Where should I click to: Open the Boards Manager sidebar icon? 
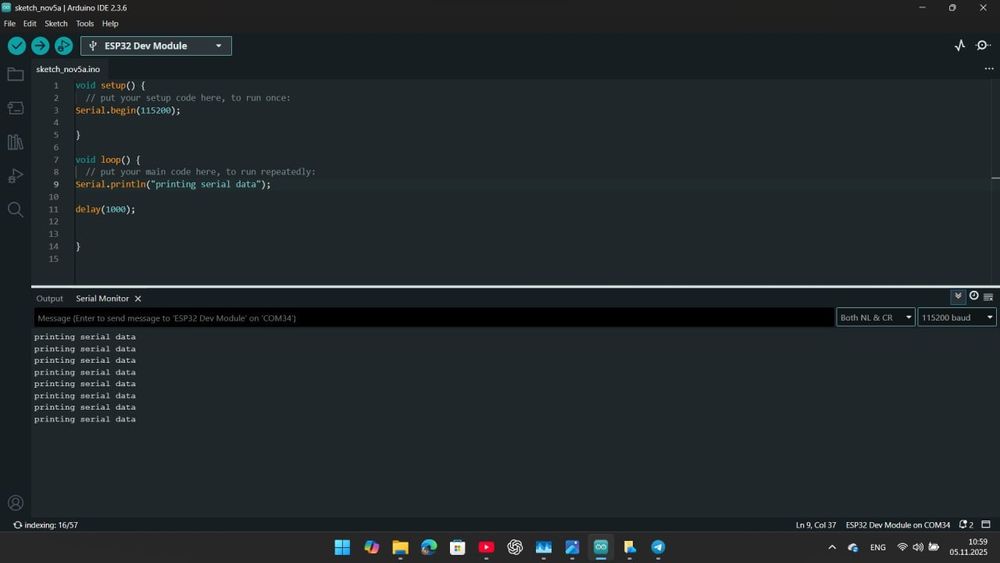point(15,108)
